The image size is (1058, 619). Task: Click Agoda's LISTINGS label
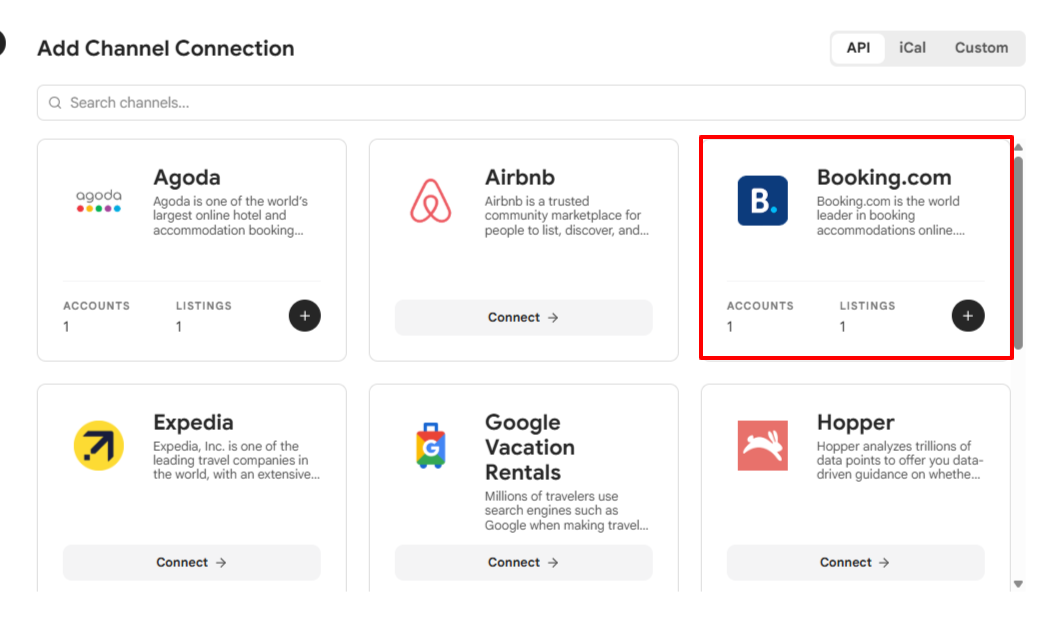[x=204, y=306]
